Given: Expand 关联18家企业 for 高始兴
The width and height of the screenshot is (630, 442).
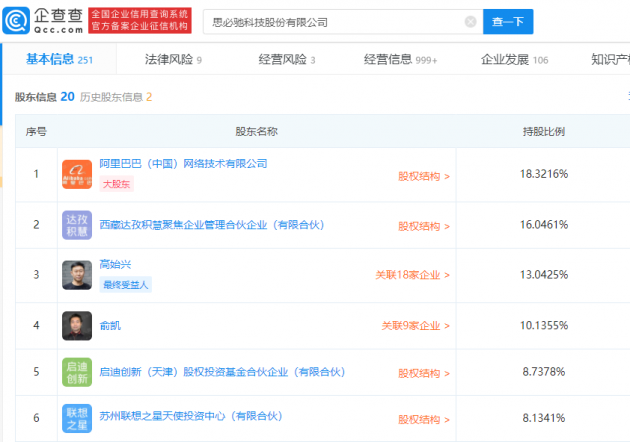Looking at the screenshot, I should coord(413,275).
